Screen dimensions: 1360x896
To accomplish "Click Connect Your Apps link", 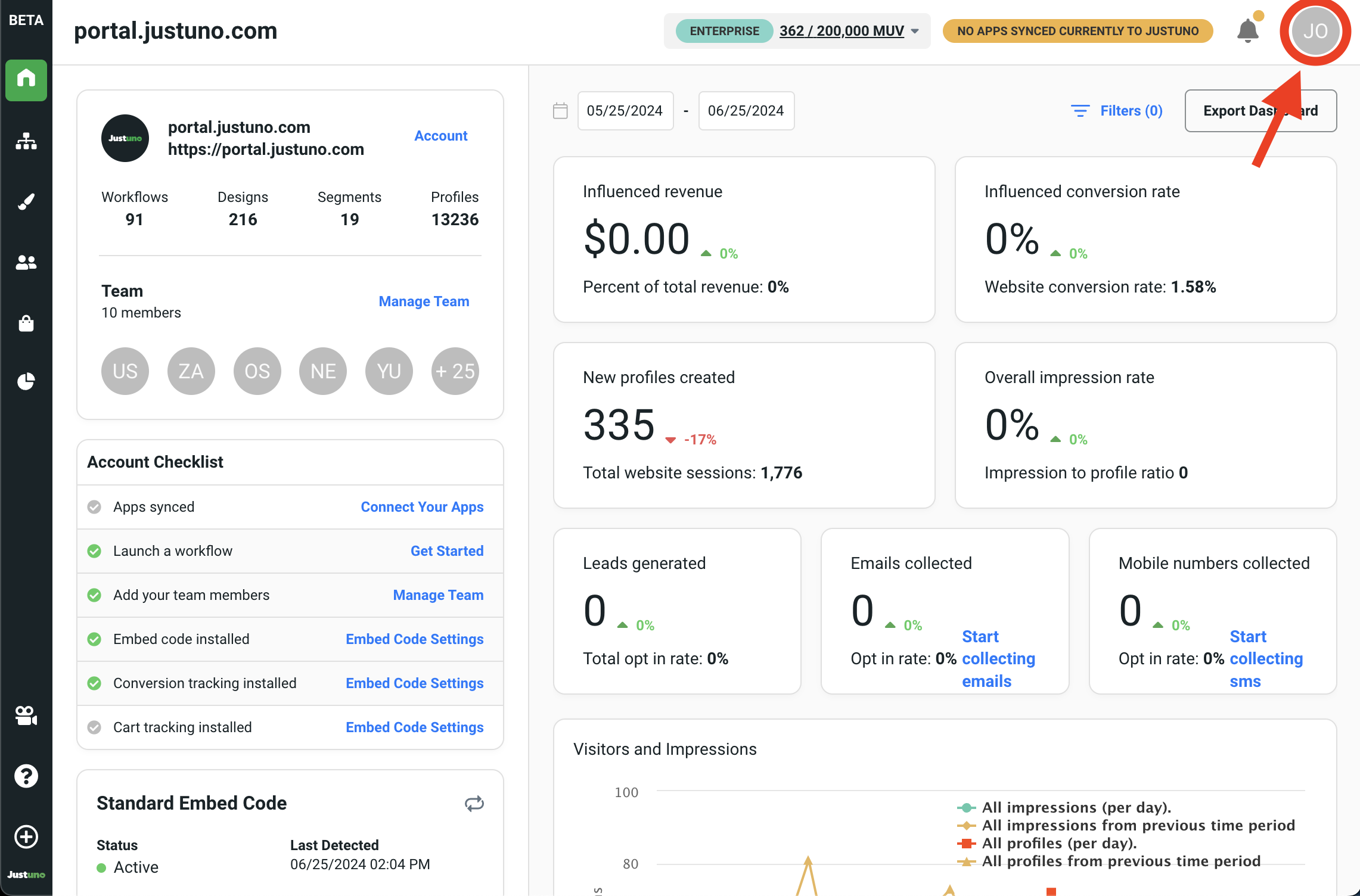I will click(422, 507).
